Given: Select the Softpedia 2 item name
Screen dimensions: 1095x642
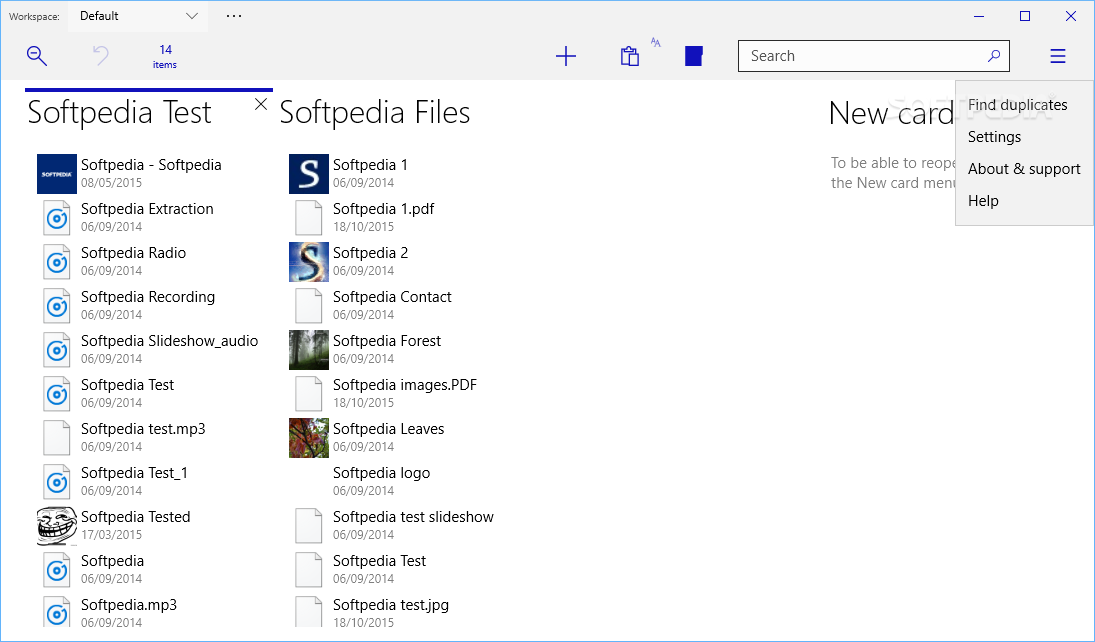Looking at the screenshot, I should (x=371, y=253).
